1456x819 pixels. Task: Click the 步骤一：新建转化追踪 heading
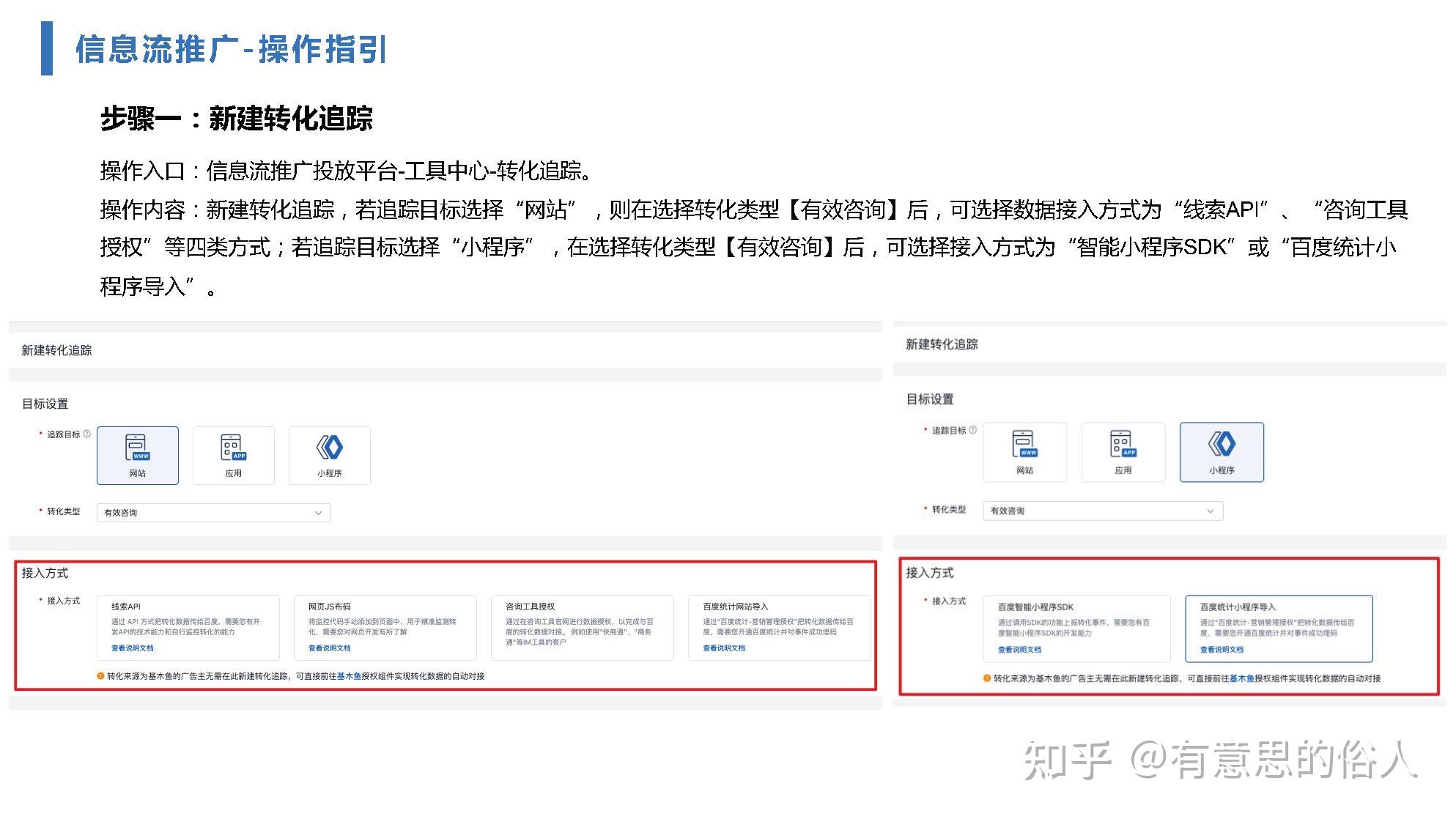(x=237, y=118)
